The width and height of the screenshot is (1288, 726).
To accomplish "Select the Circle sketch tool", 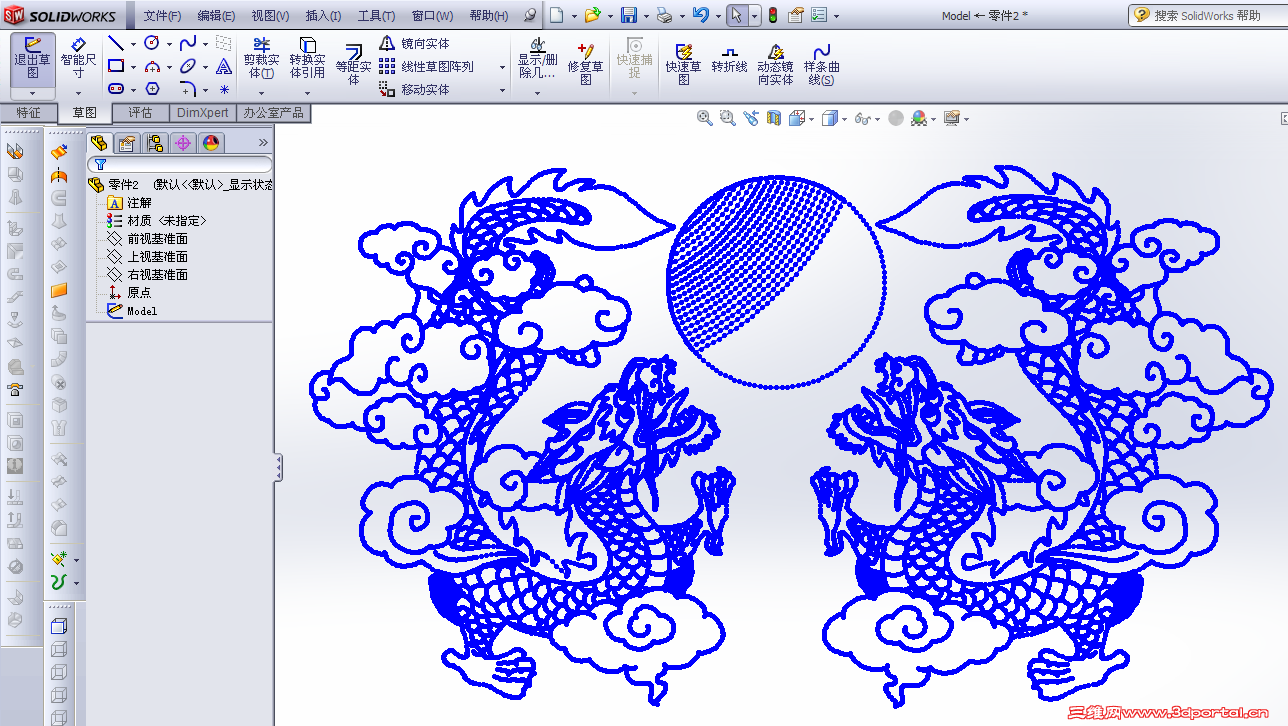I will (x=152, y=43).
